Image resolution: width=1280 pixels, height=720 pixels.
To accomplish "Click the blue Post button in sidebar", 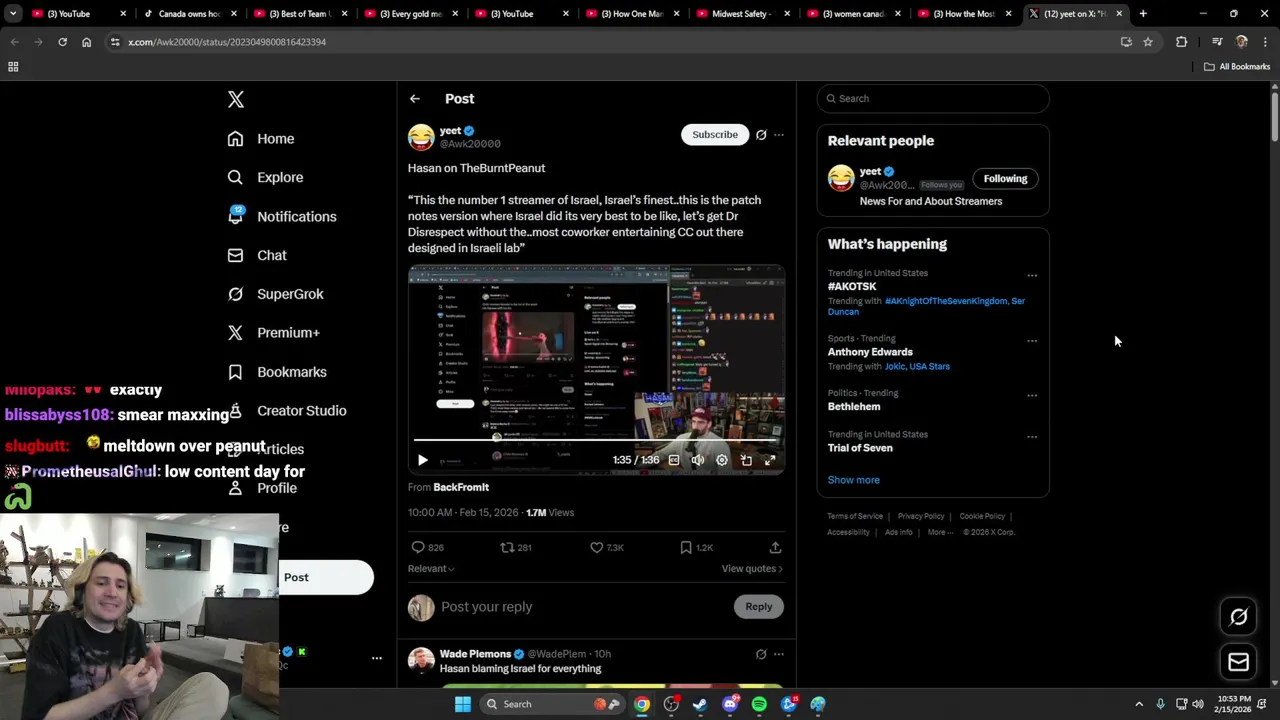I will (x=325, y=577).
